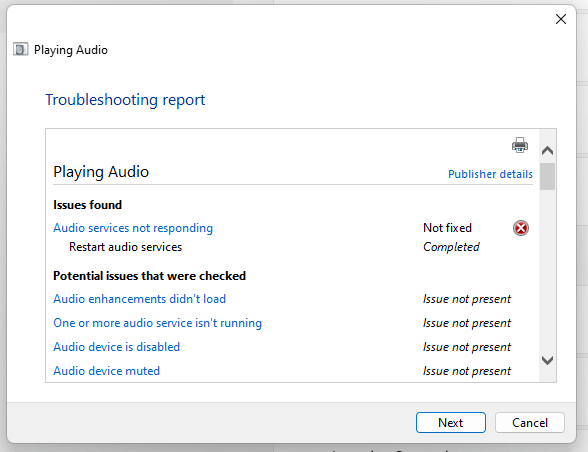Click the report scrollbar down arrow
Viewport: 588px width, 452px height.
click(548, 360)
